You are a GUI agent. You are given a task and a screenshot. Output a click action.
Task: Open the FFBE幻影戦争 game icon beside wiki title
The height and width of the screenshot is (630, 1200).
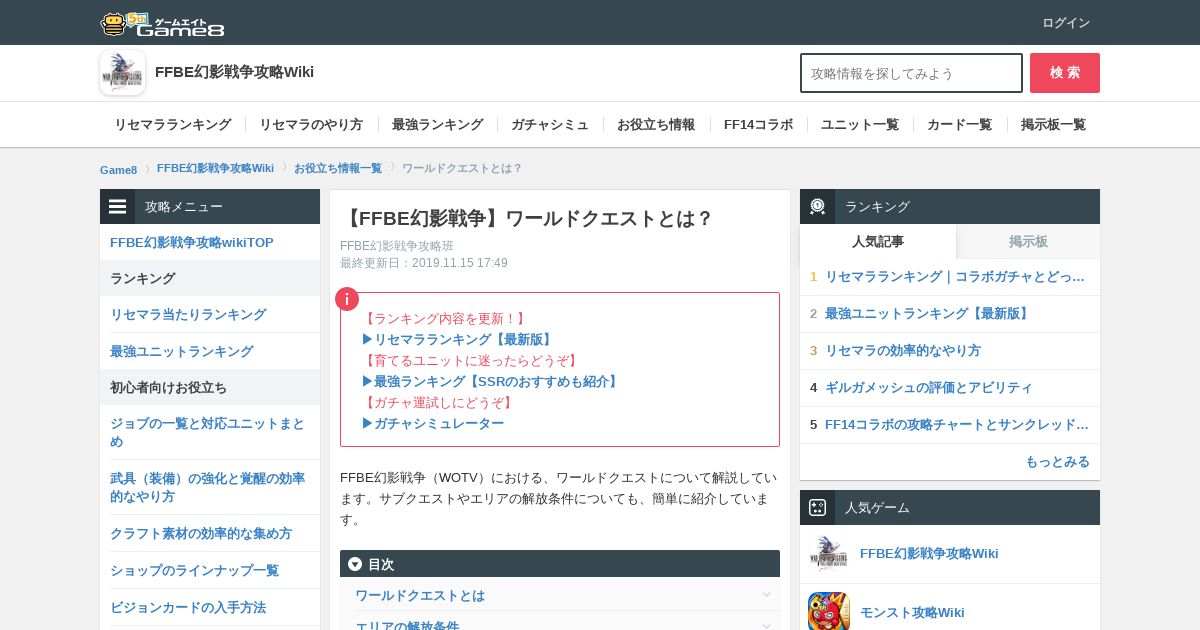click(x=123, y=72)
